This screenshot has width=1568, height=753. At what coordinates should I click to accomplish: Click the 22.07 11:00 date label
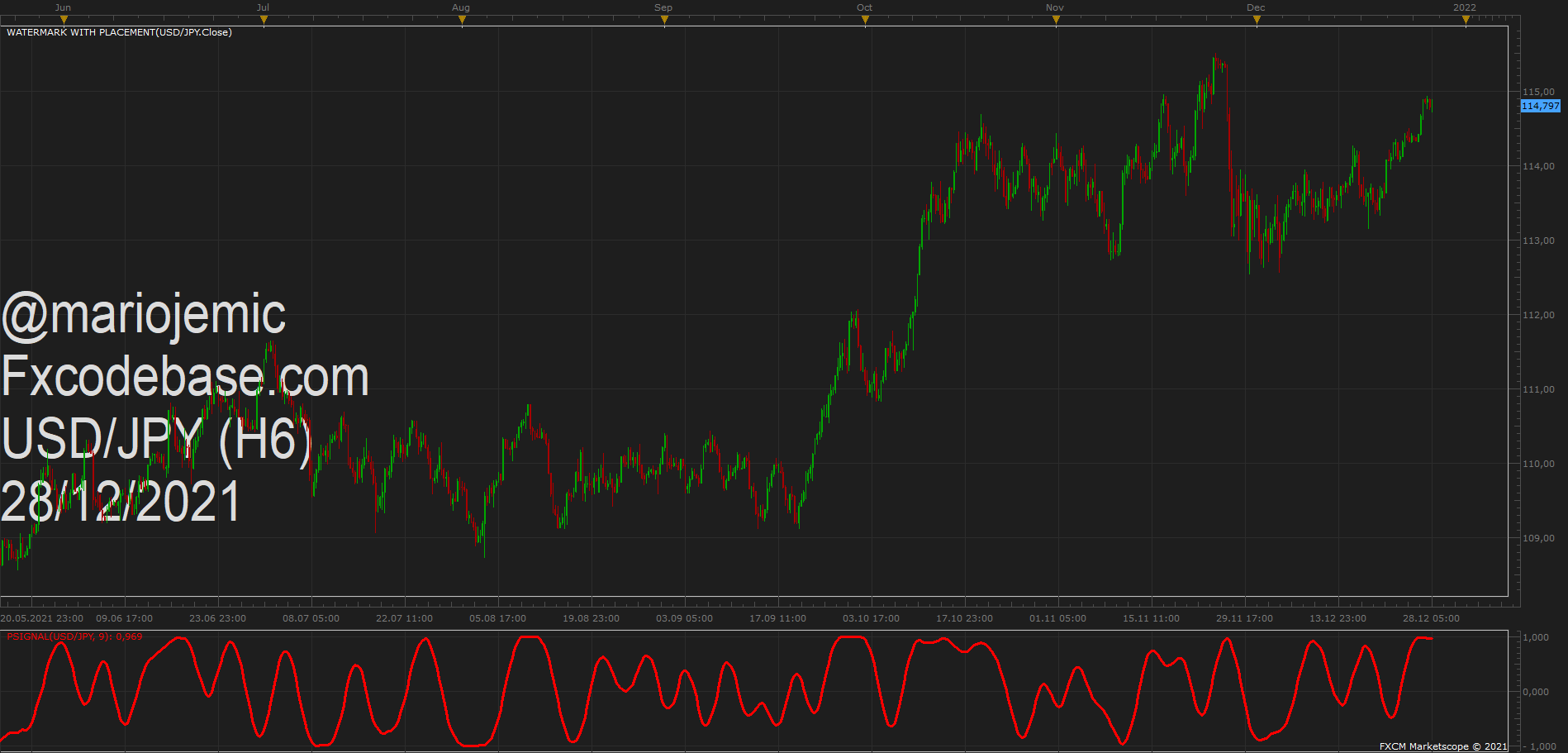405,618
